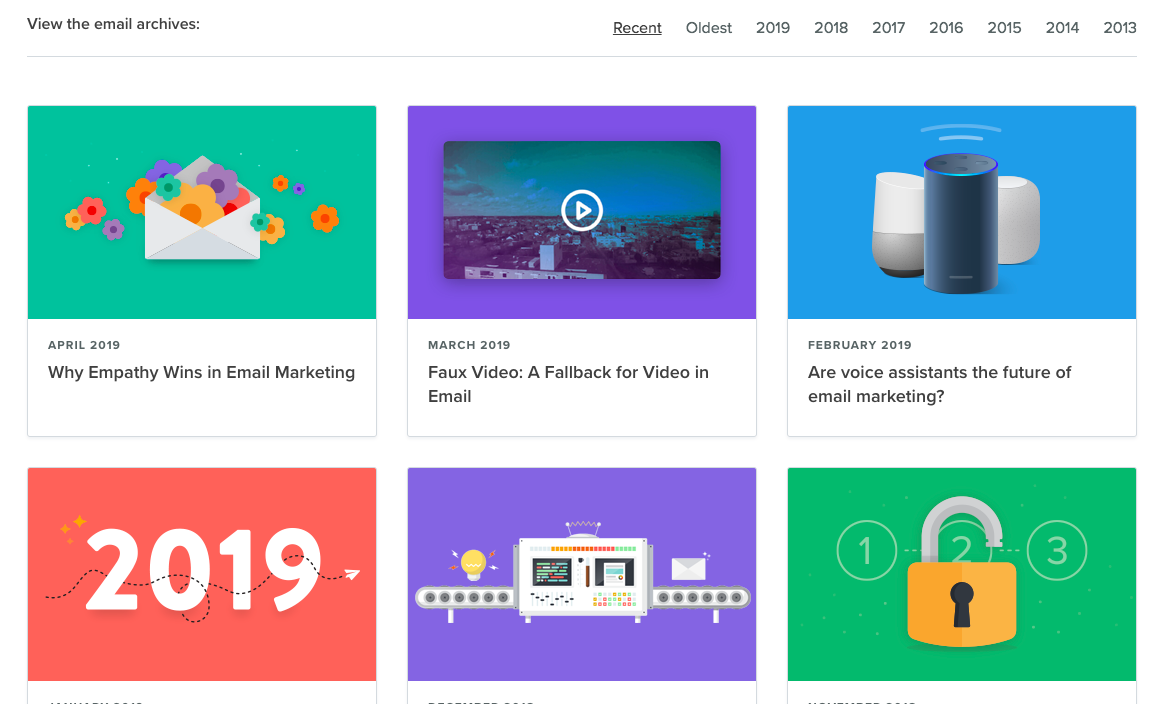Click the MARCH 2019 date label

click(469, 345)
